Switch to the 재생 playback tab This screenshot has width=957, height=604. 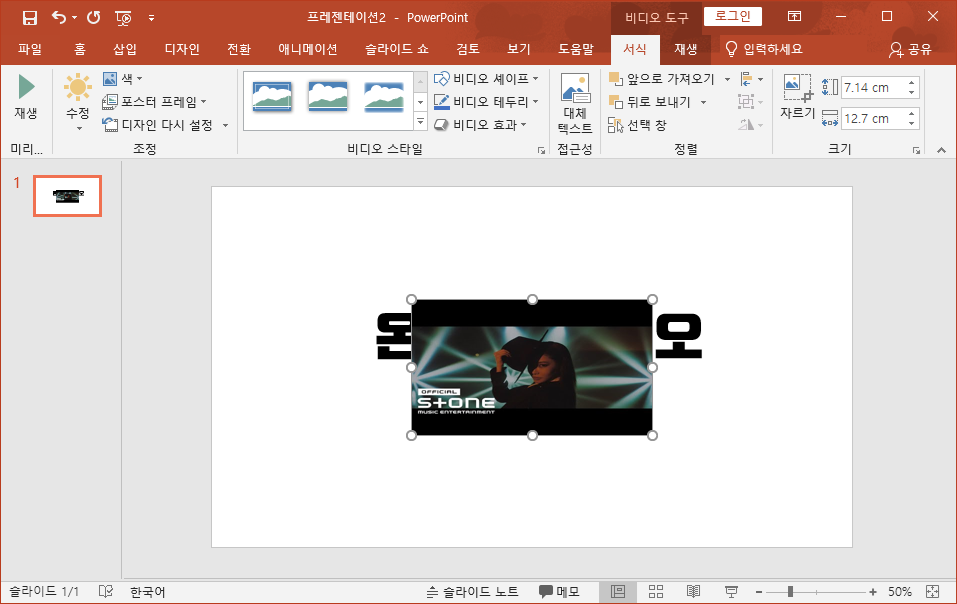click(x=685, y=49)
